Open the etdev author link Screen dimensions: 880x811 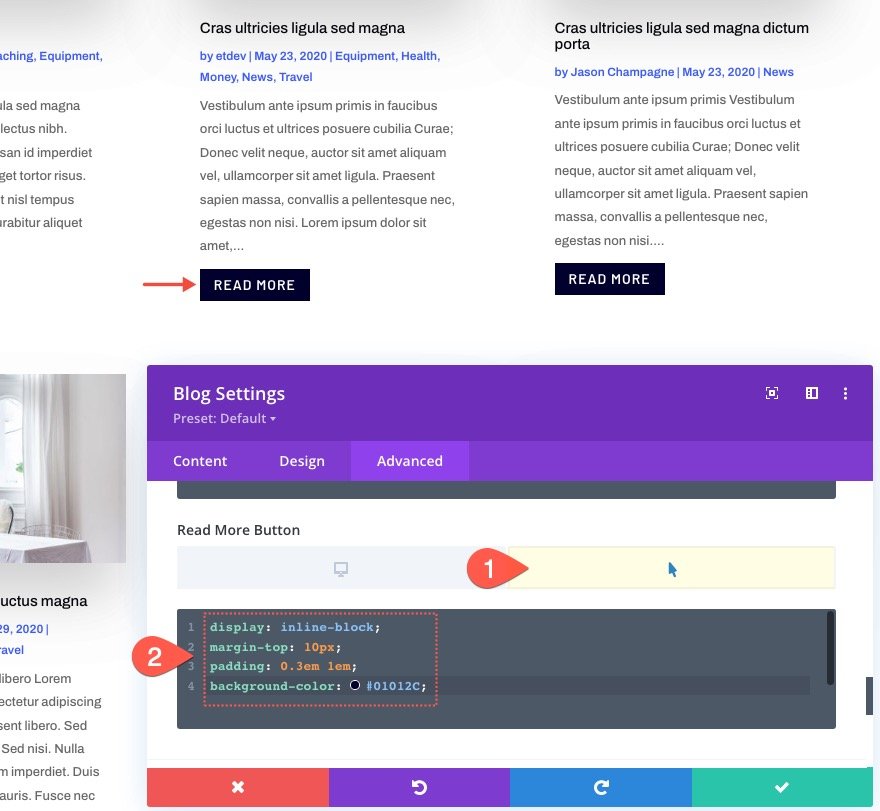(231, 56)
